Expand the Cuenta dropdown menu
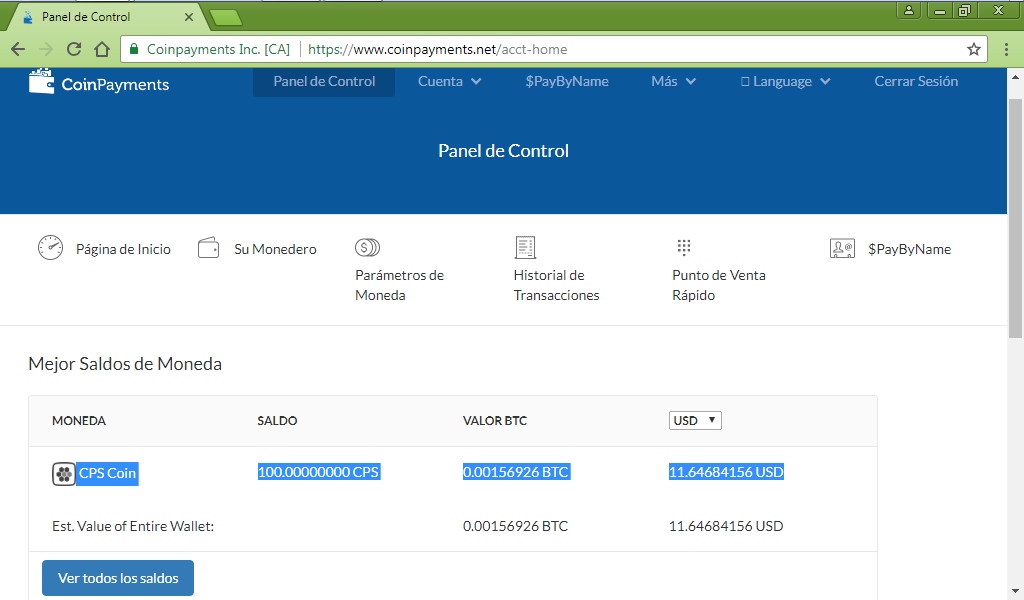1024x600 pixels. 449,82
